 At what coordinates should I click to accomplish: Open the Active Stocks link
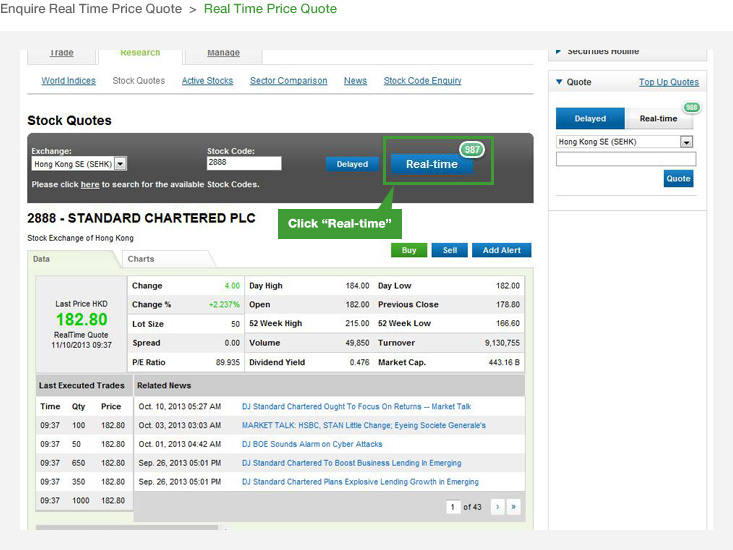pos(207,80)
